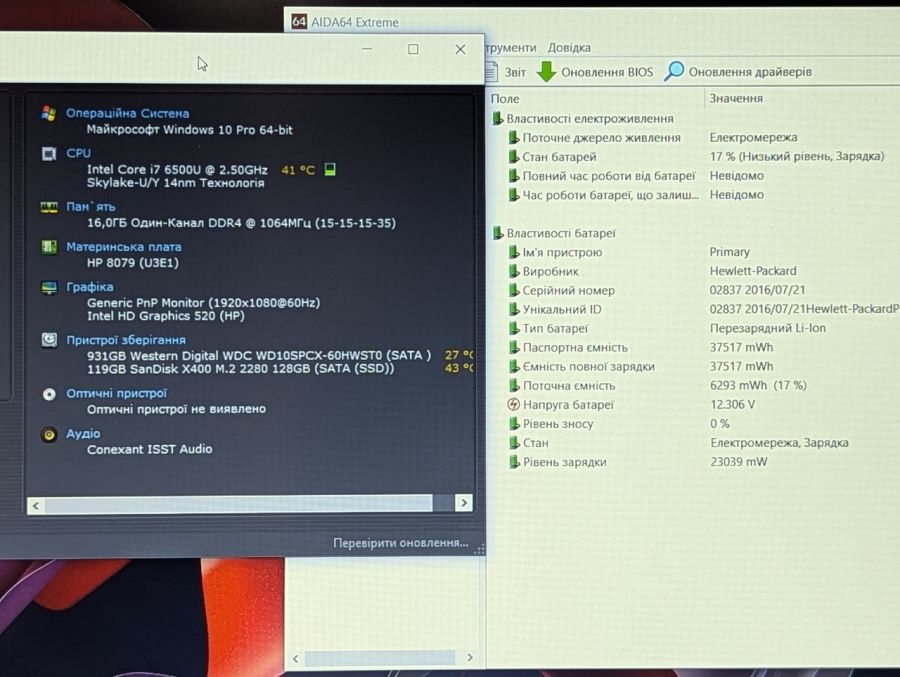The image size is (900, 677).
Task: Click Операційна Система heading in front window
Action: [x=127, y=113]
